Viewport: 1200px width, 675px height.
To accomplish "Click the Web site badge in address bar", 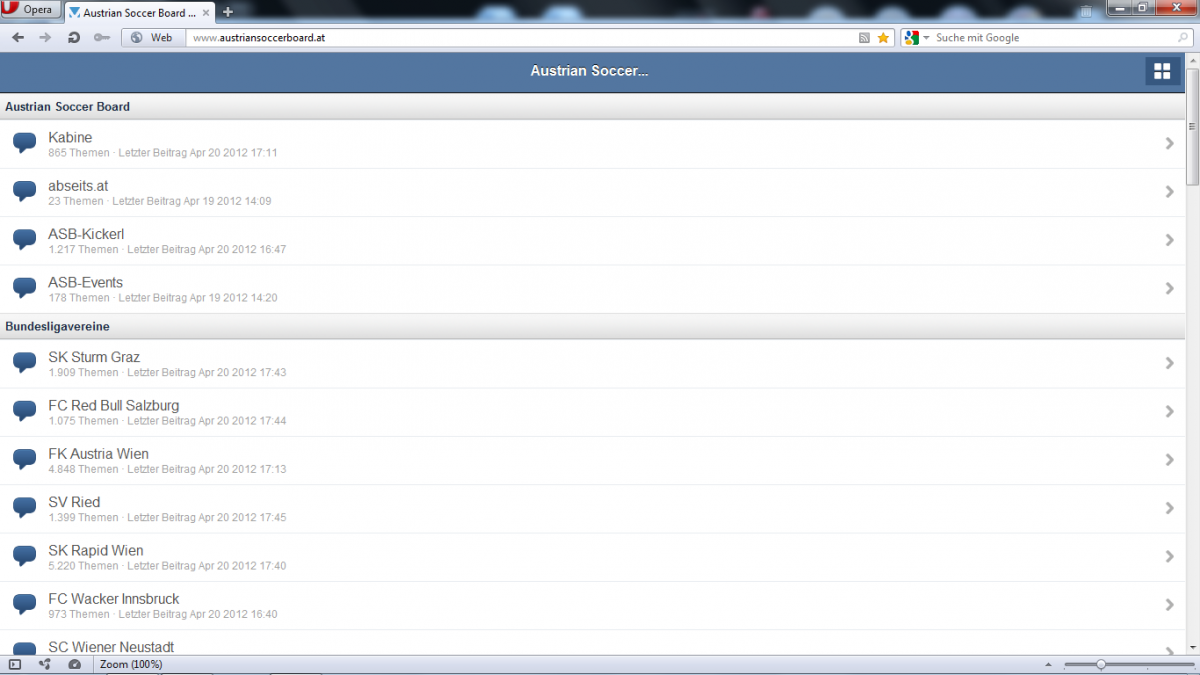I will pyautogui.click(x=153, y=38).
